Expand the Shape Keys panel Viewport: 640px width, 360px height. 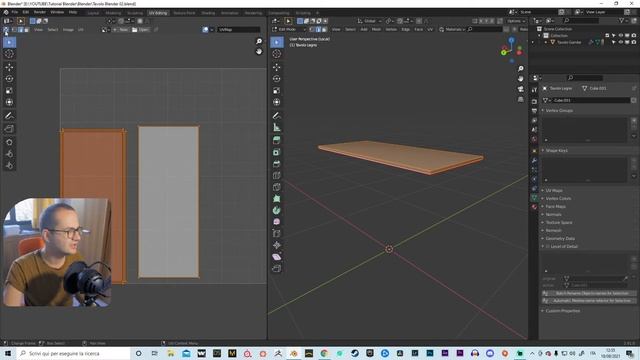tap(556, 151)
